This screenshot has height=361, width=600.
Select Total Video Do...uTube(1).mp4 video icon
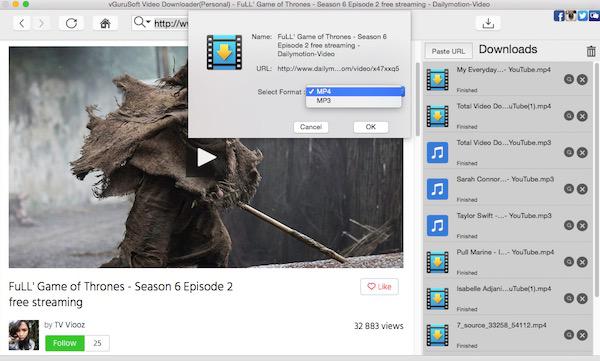pyautogui.click(x=437, y=116)
